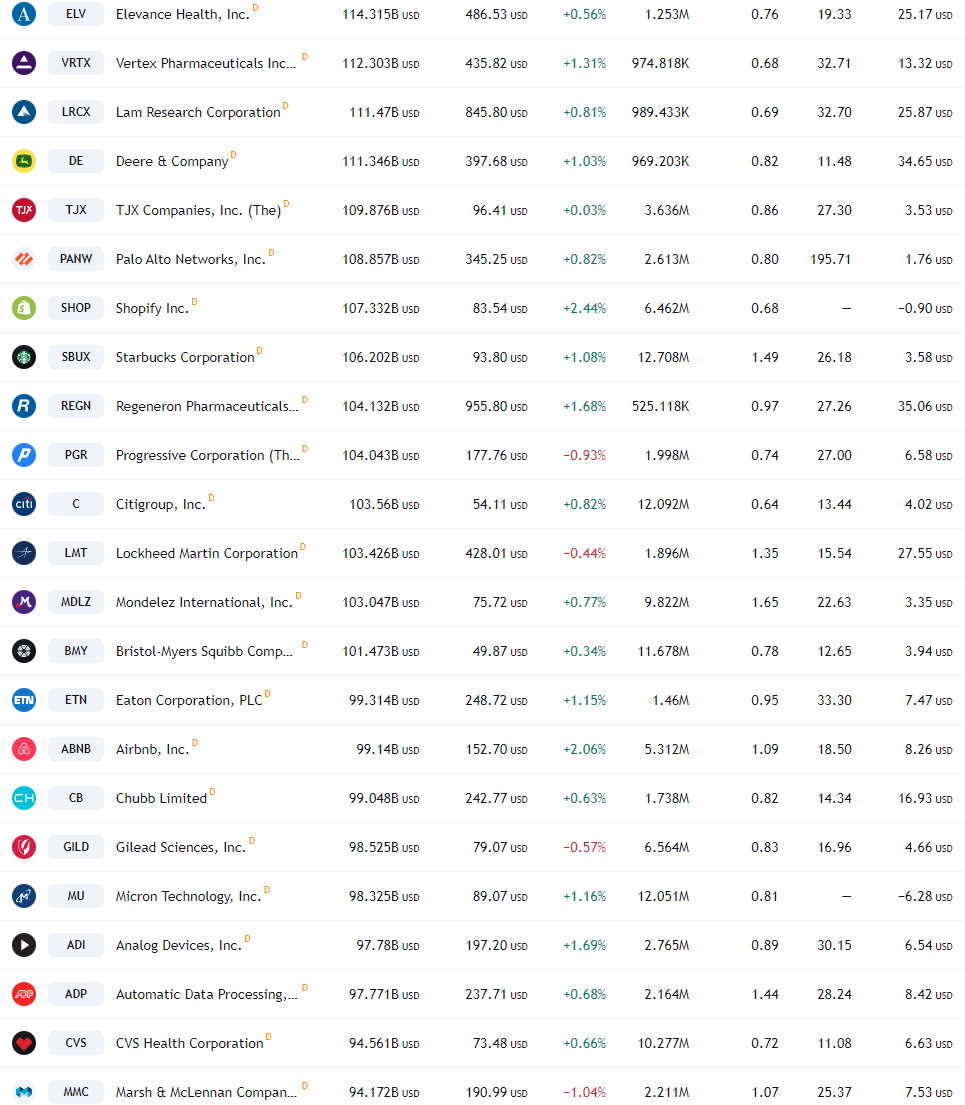Click the 1.49 relative volume for Starbucks
The image size is (965, 1105).
765,357
